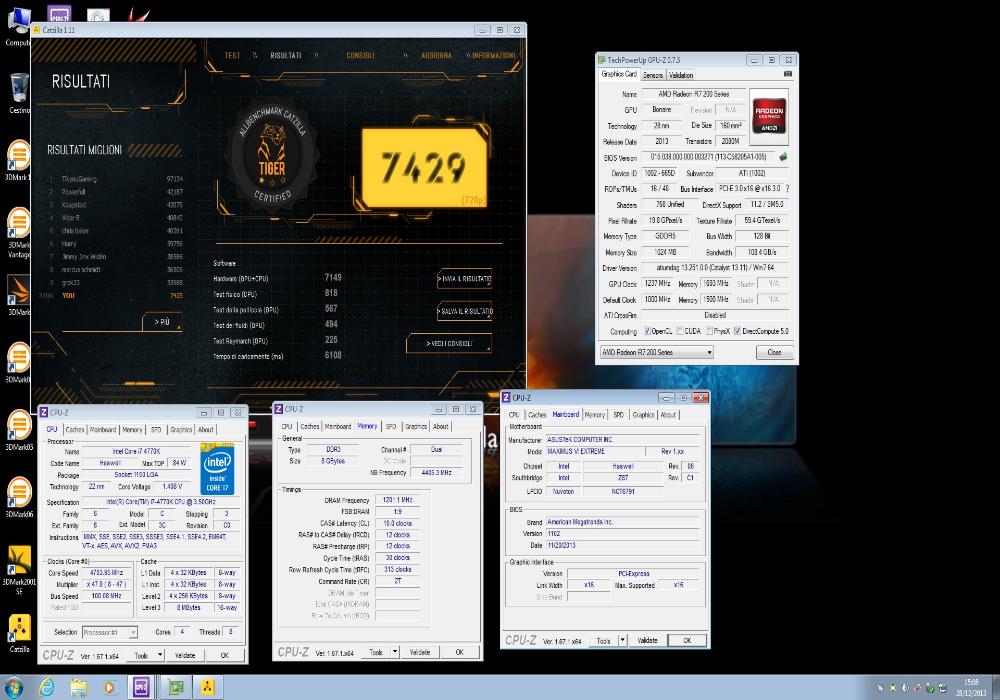Click the 7429 score panel in Catzilla
The width and height of the screenshot is (1000, 700).
click(423, 168)
